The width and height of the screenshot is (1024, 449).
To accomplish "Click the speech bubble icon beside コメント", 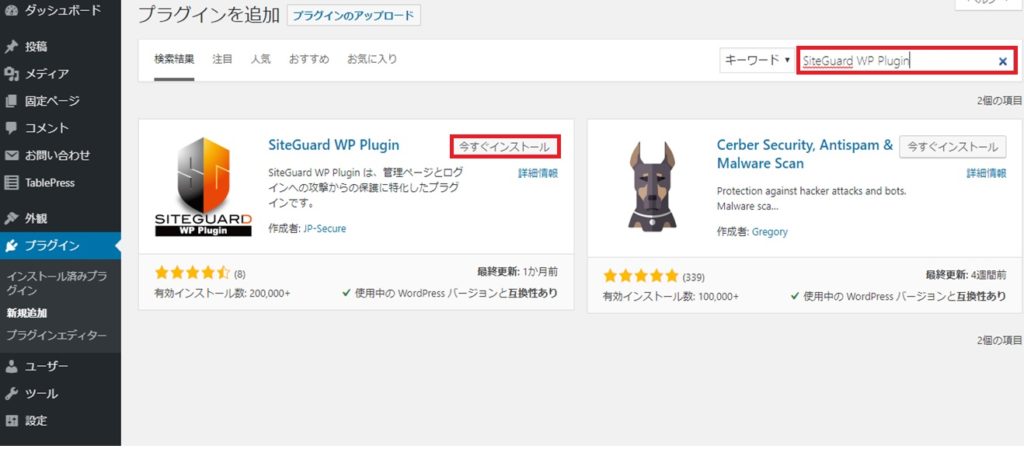I will point(11,128).
